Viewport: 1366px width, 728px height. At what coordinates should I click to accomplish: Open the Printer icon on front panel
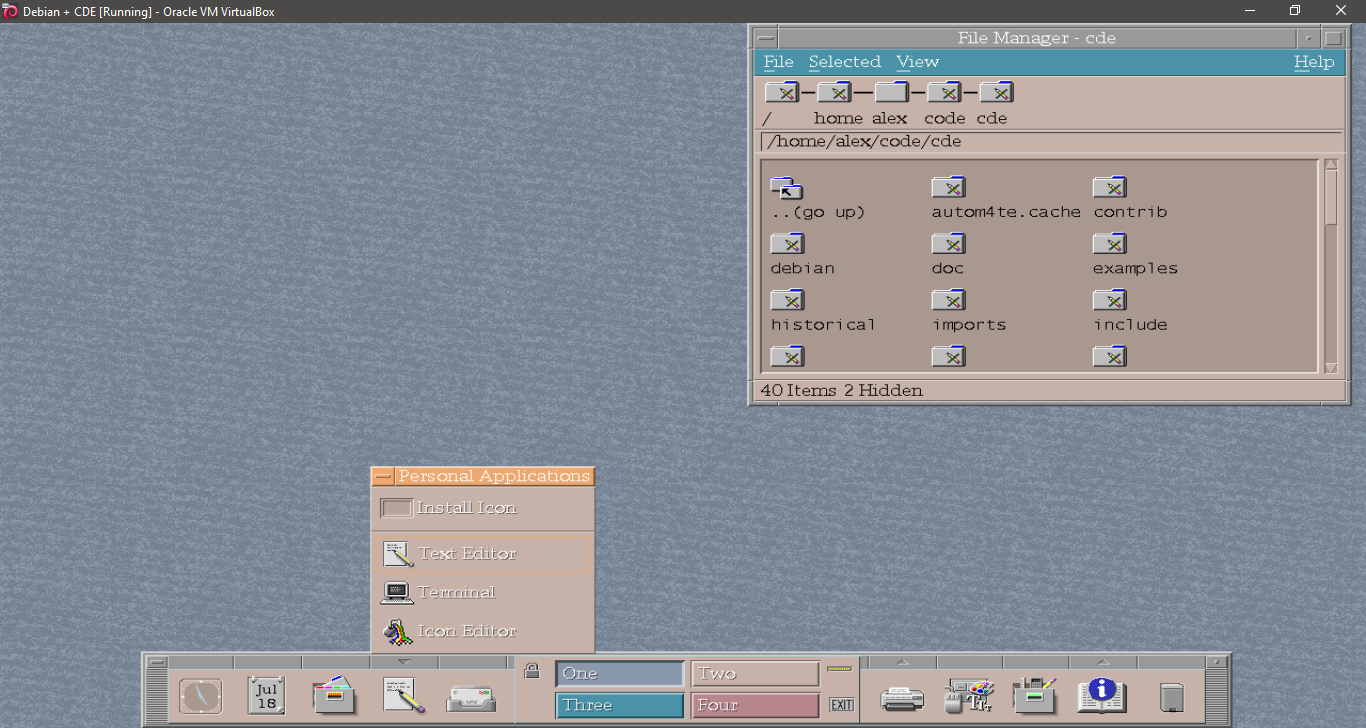click(902, 697)
